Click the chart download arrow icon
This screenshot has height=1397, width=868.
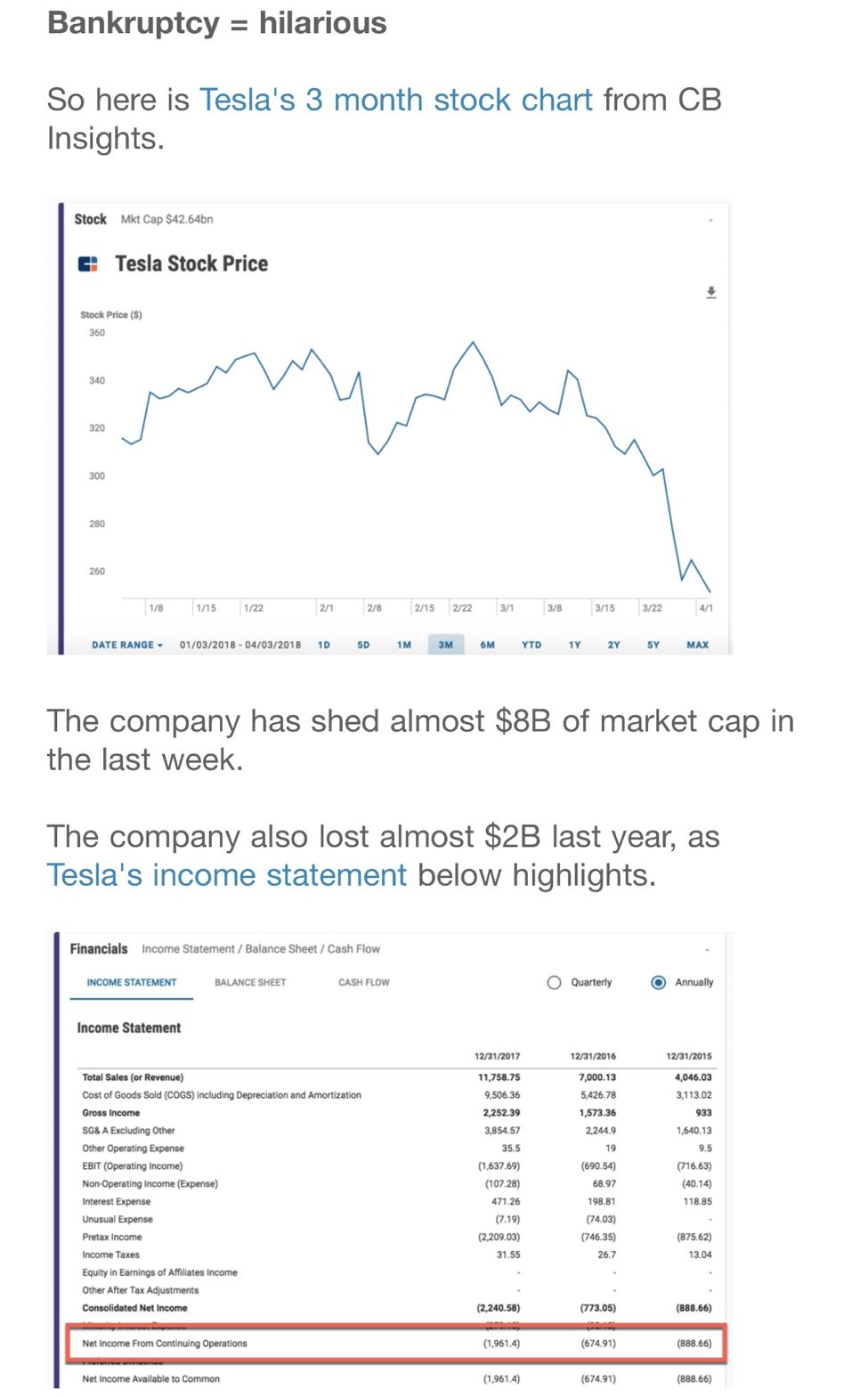[x=710, y=293]
